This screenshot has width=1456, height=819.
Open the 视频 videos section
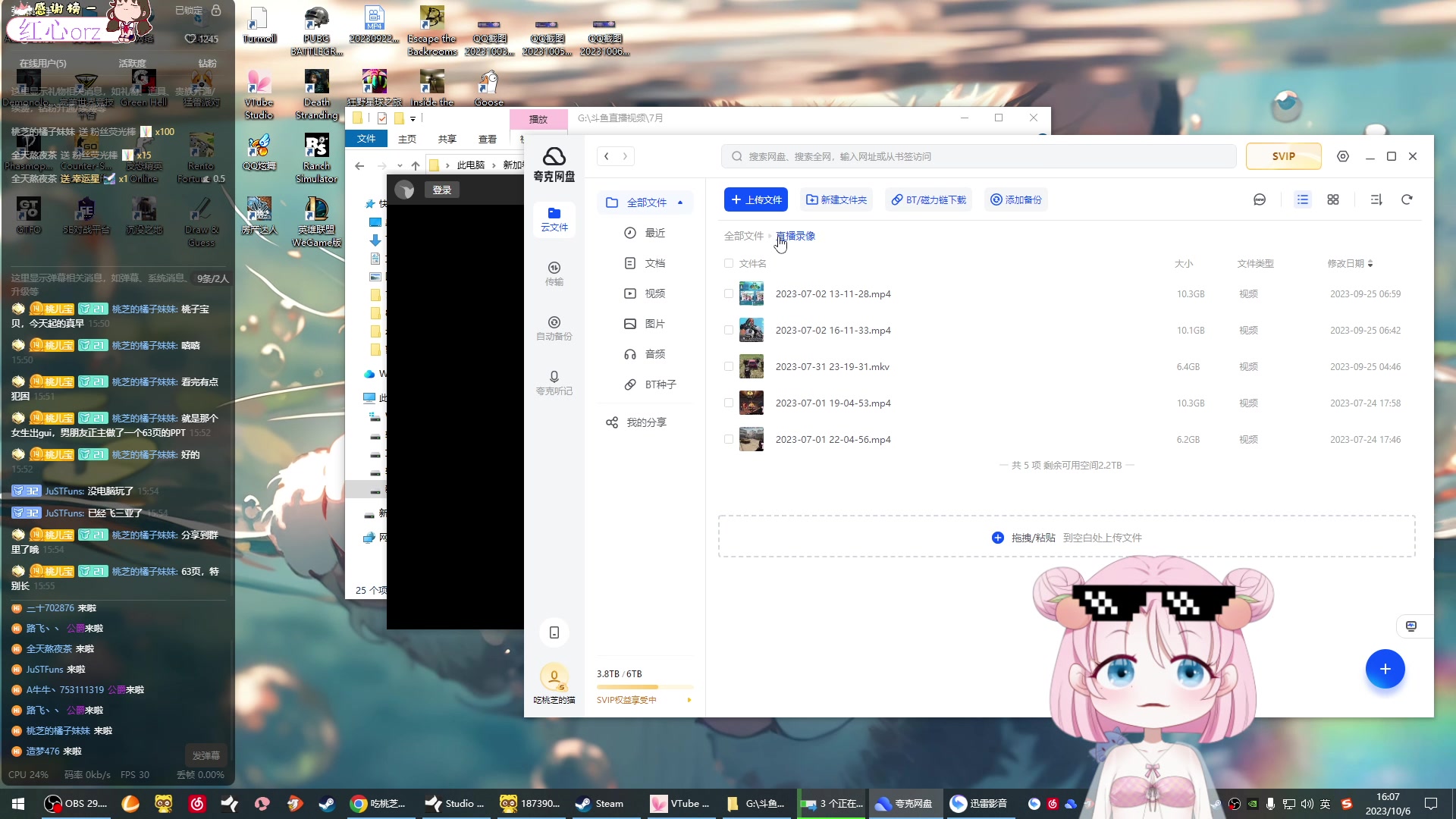[x=645, y=293]
